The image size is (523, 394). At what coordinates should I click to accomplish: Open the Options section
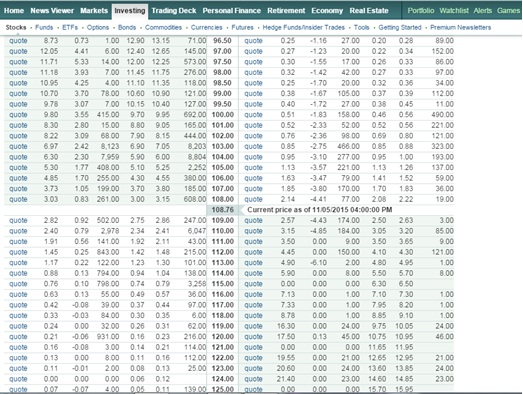coord(98,27)
